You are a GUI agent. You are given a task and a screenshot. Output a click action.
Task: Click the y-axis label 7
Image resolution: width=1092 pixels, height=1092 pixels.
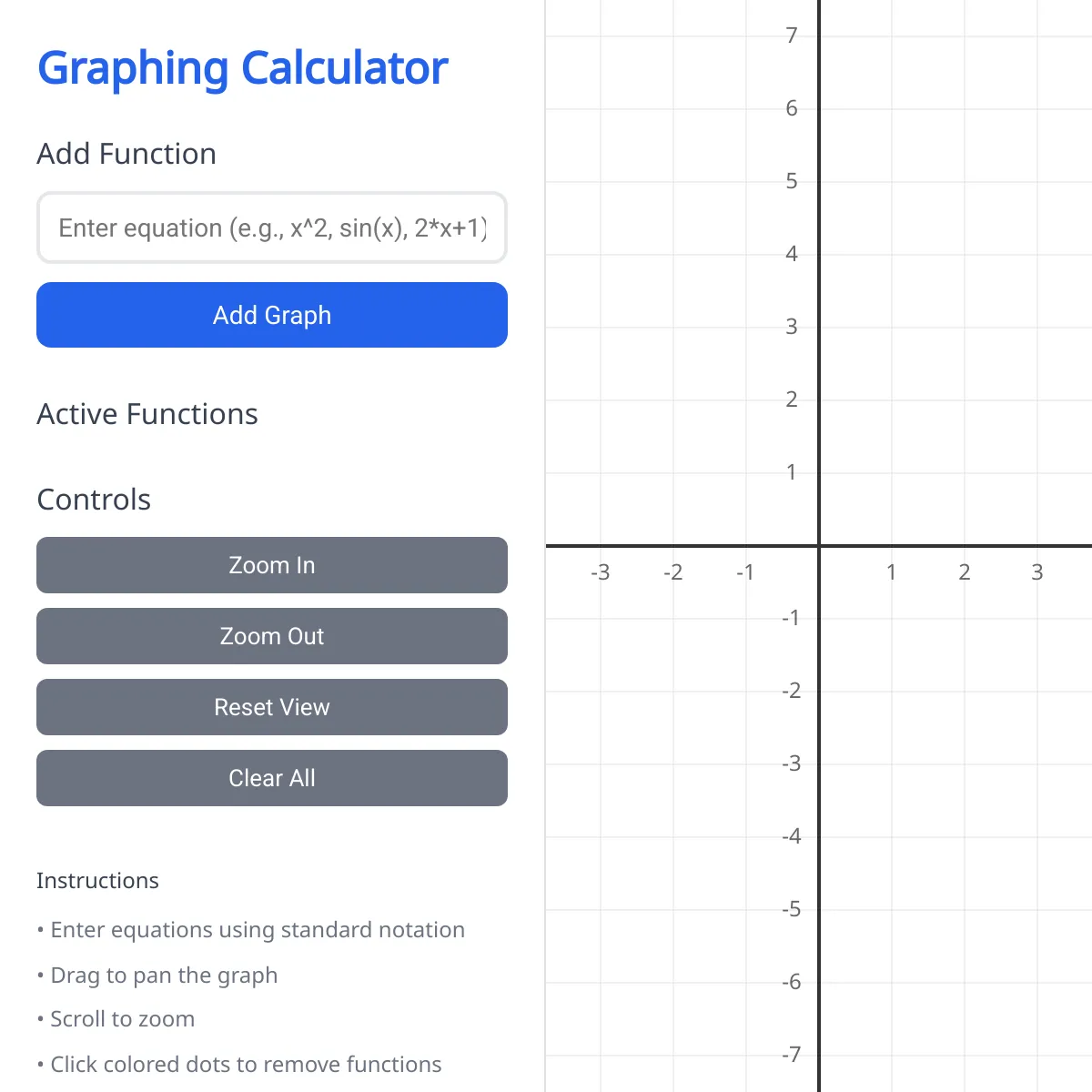click(792, 35)
